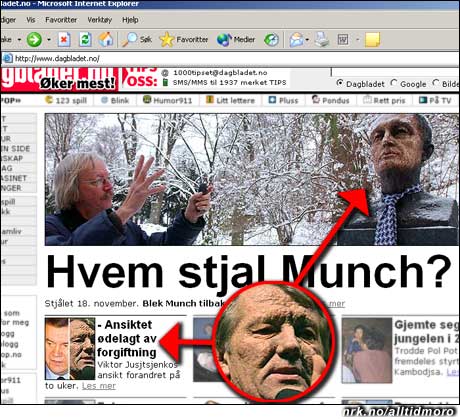Expand the dropdown arrow beside the Word icon
460x419 pixels.
[x=357, y=40]
